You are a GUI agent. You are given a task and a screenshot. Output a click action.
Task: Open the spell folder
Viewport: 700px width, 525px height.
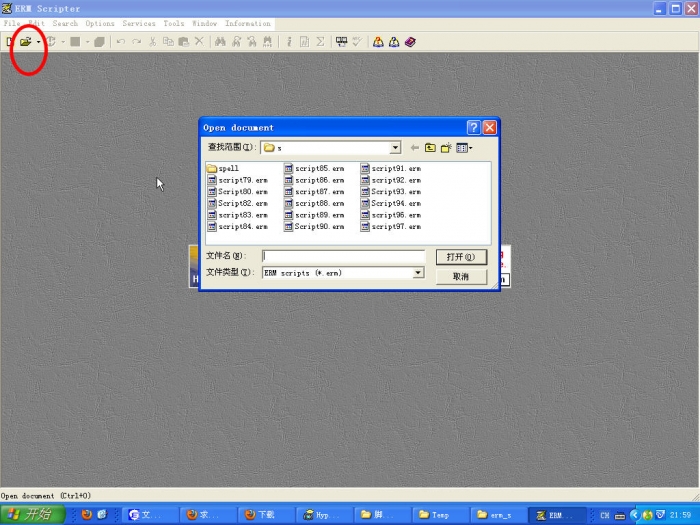pyautogui.click(x=223, y=168)
